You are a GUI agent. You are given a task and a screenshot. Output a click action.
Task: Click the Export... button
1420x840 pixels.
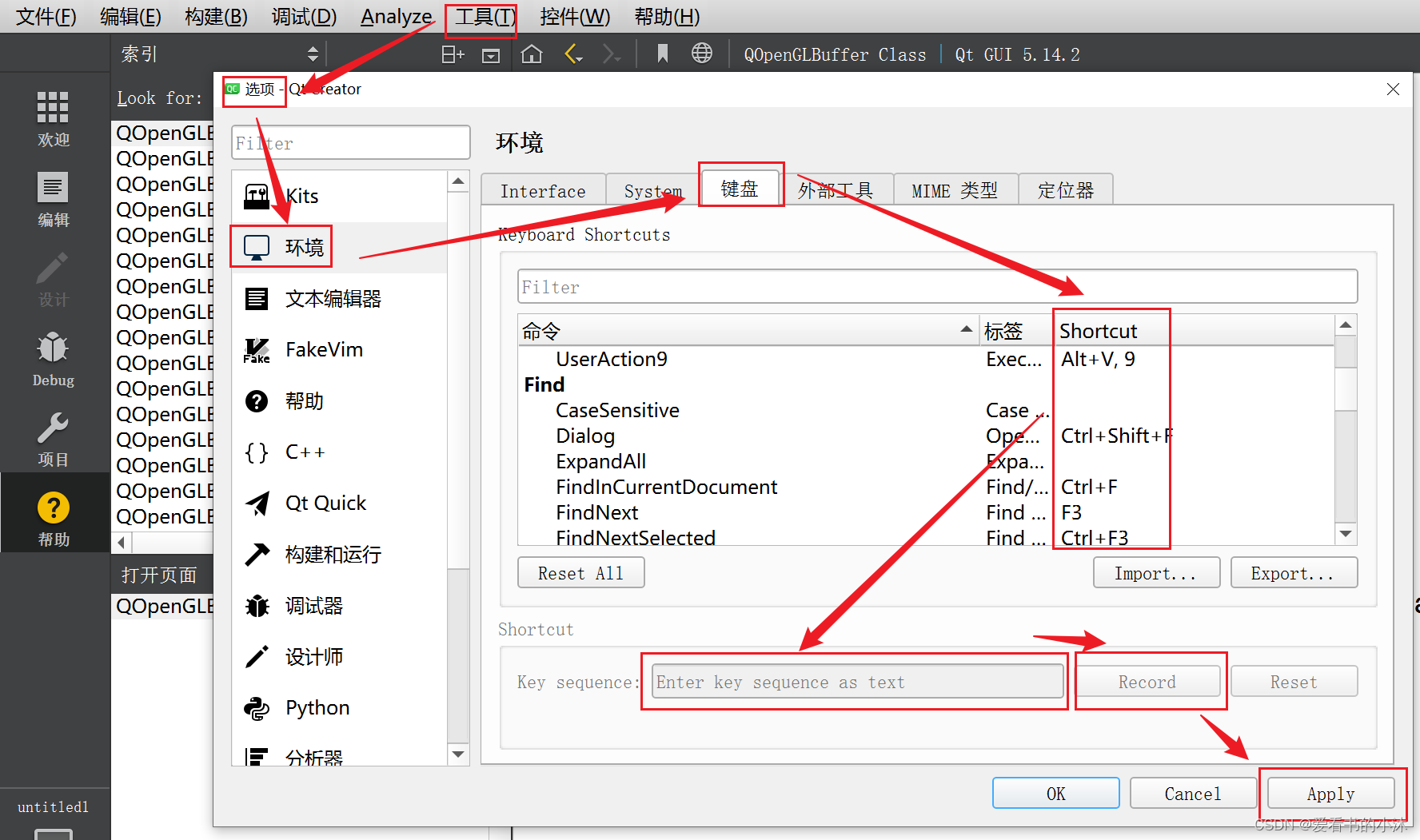(1293, 573)
